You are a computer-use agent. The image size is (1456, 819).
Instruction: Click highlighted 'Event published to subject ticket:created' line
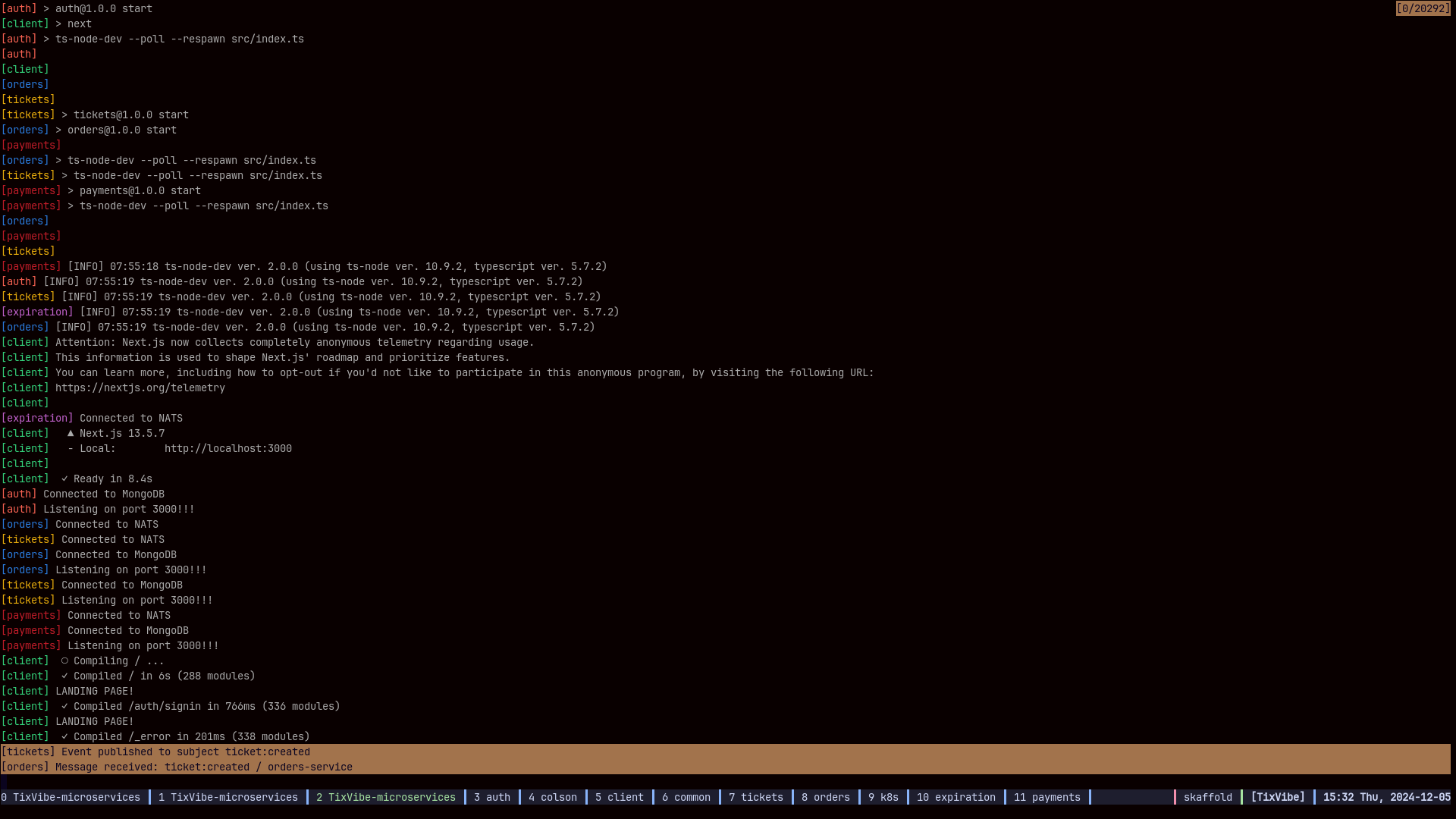tap(725, 752)
